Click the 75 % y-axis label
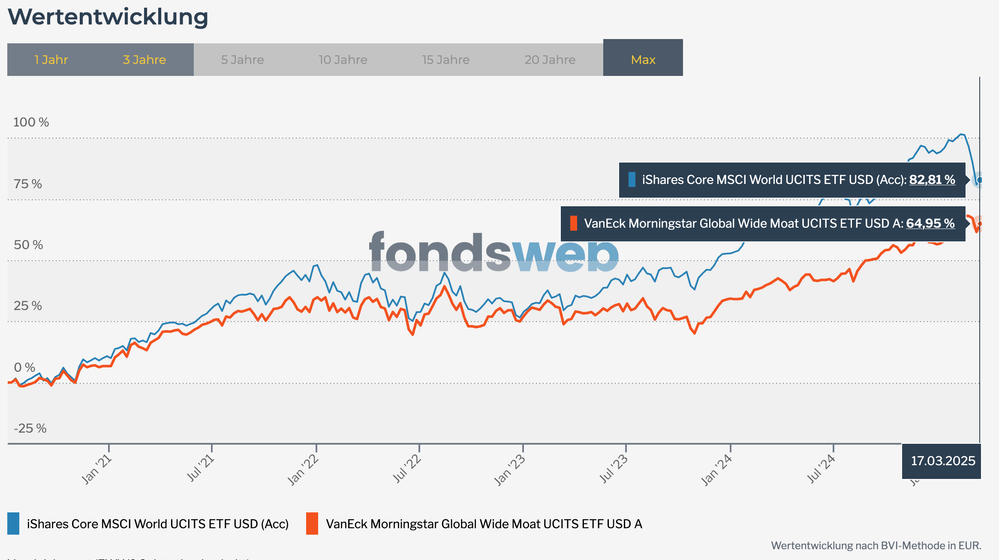 [x=28, y=184]
